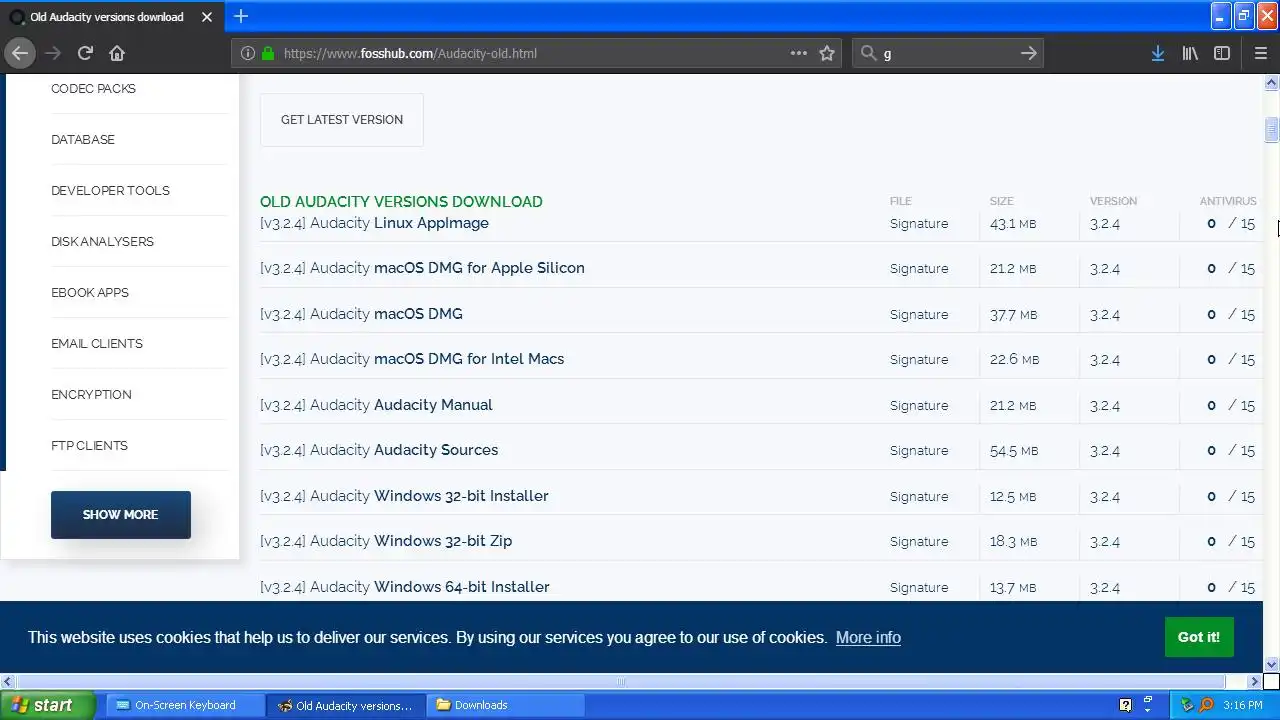This screenshot has width=1280, height=720.
Task: Switch to Old Audacity versions taskbar button
Action: tap(346, 705)
